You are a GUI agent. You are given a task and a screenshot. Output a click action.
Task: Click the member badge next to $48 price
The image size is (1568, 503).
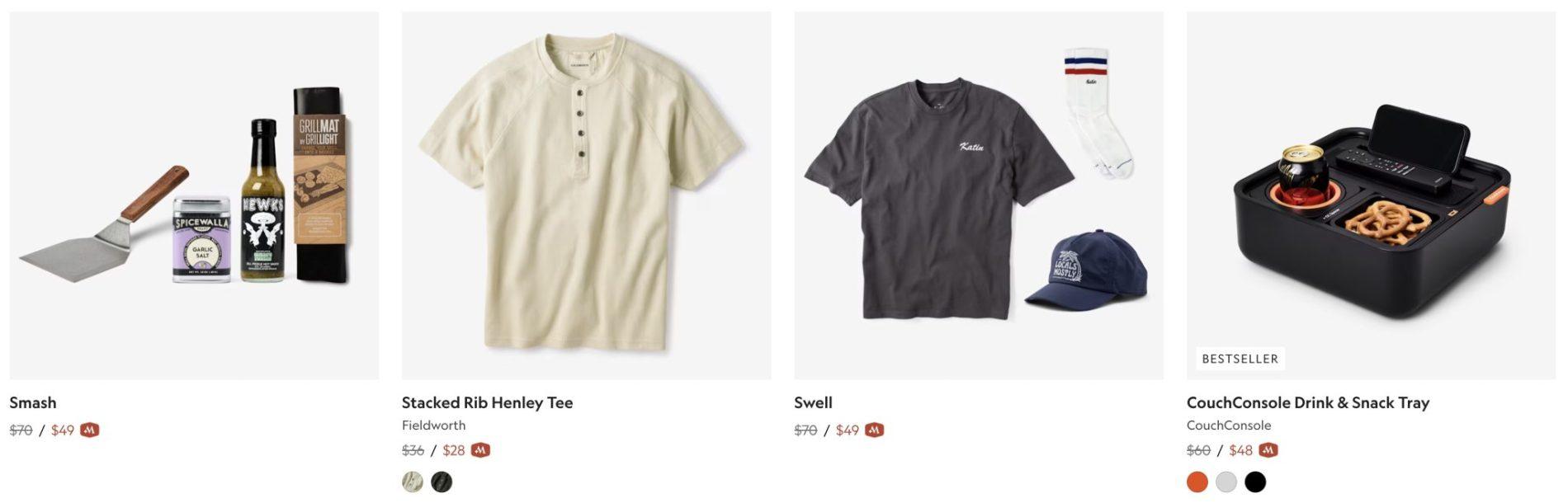[1268, 450]
